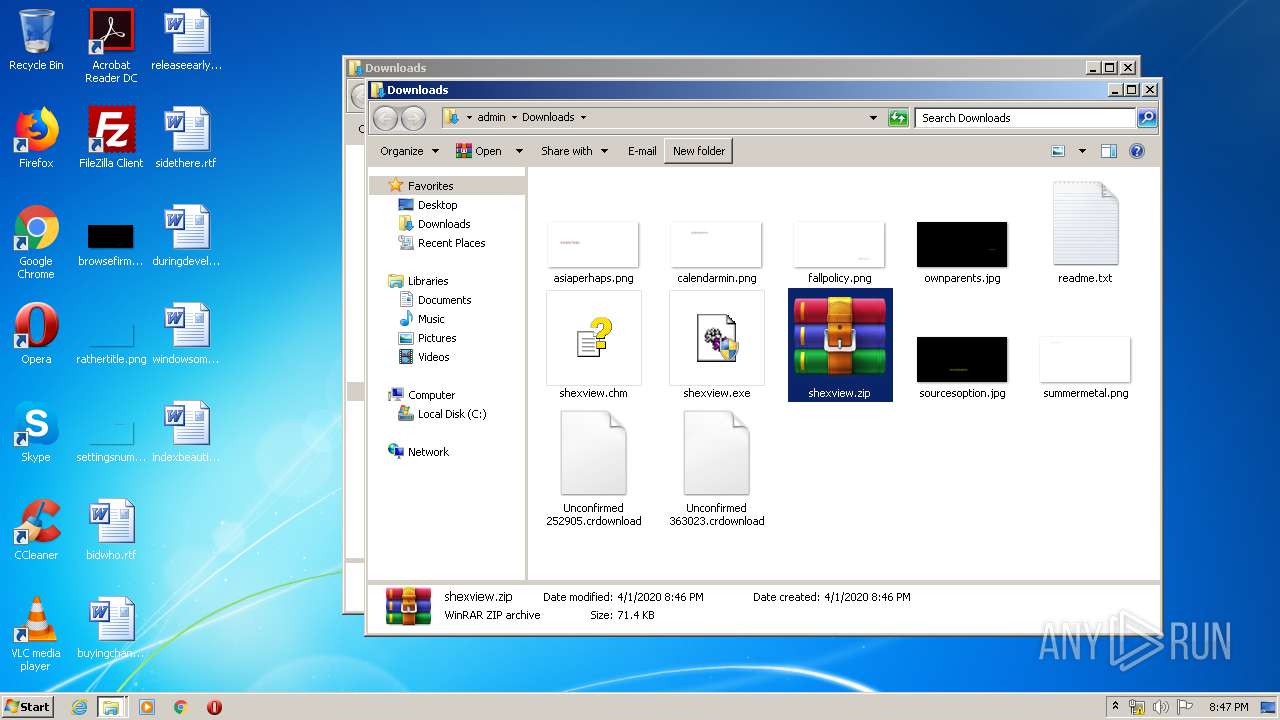Open the Organize menu
This screenshot has height=720, width=1280.
tap(409, 151)
